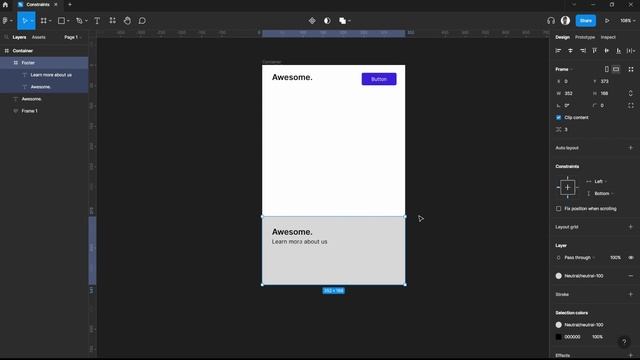Open Move tool options arrow
The image size is (640, 360).
pos(32,21)
